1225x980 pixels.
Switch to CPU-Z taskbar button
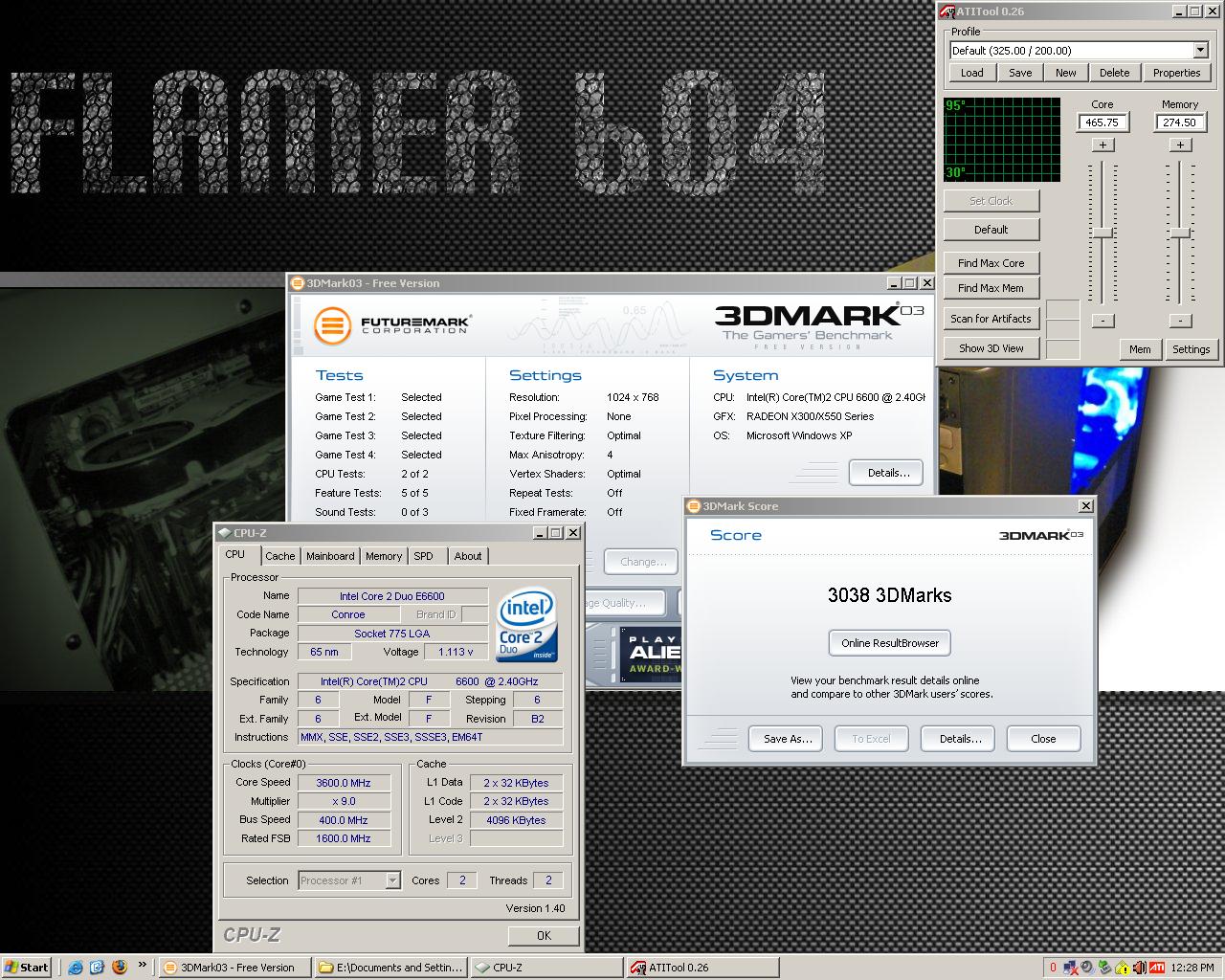tap(546, 968)
